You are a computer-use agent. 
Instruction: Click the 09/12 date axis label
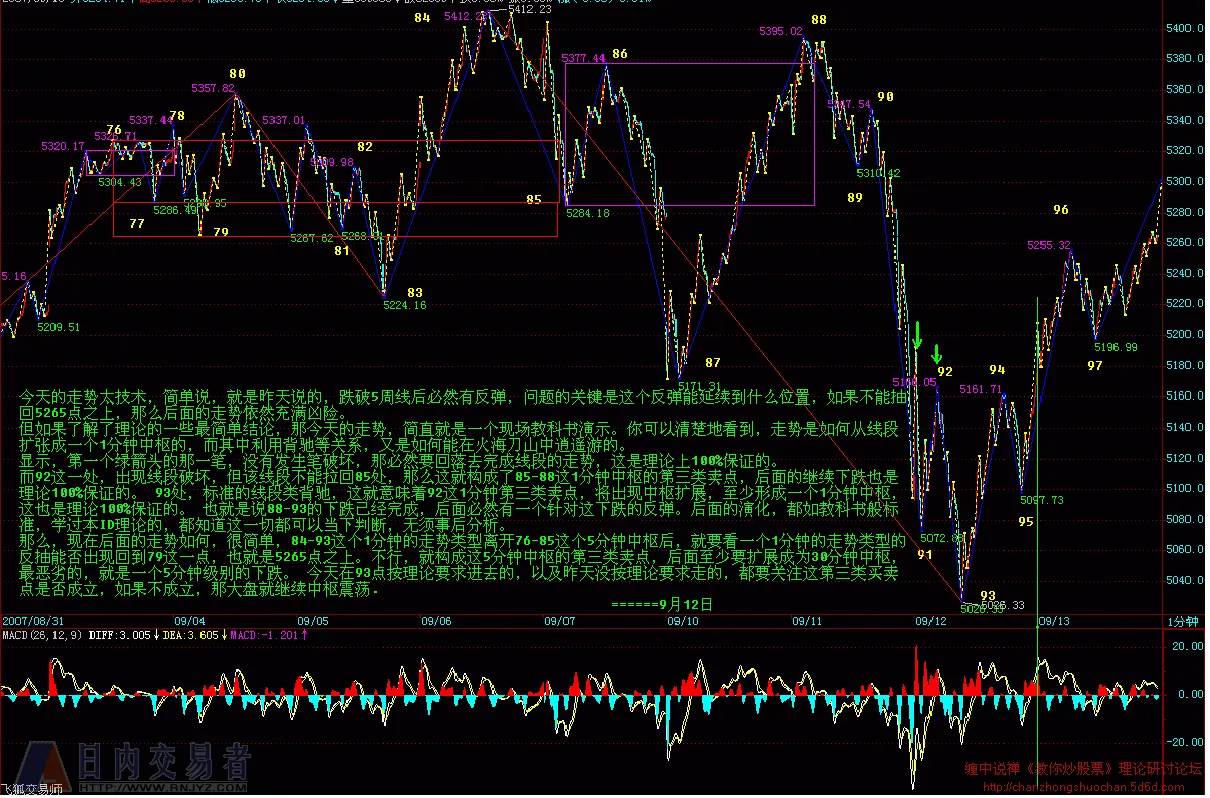point(930,621)
